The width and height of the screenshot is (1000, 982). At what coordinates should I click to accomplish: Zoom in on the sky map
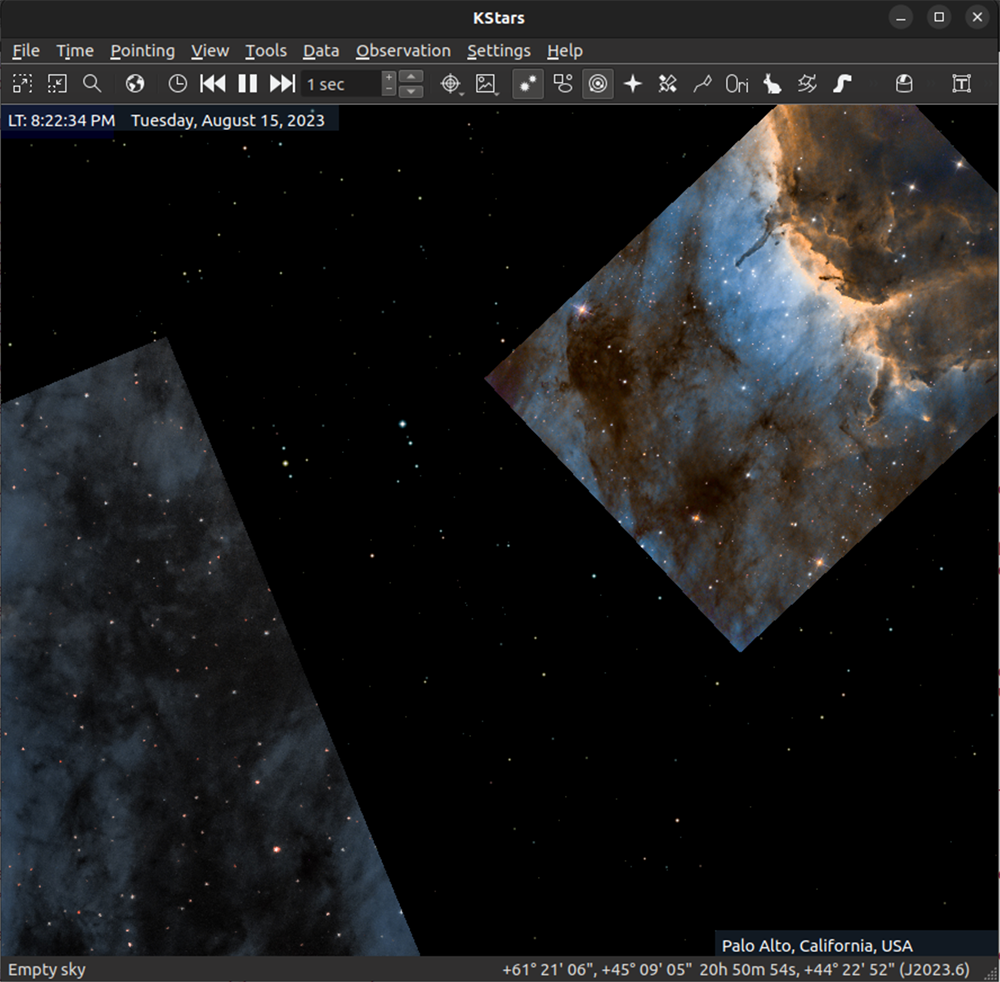[x=21, y=84]
